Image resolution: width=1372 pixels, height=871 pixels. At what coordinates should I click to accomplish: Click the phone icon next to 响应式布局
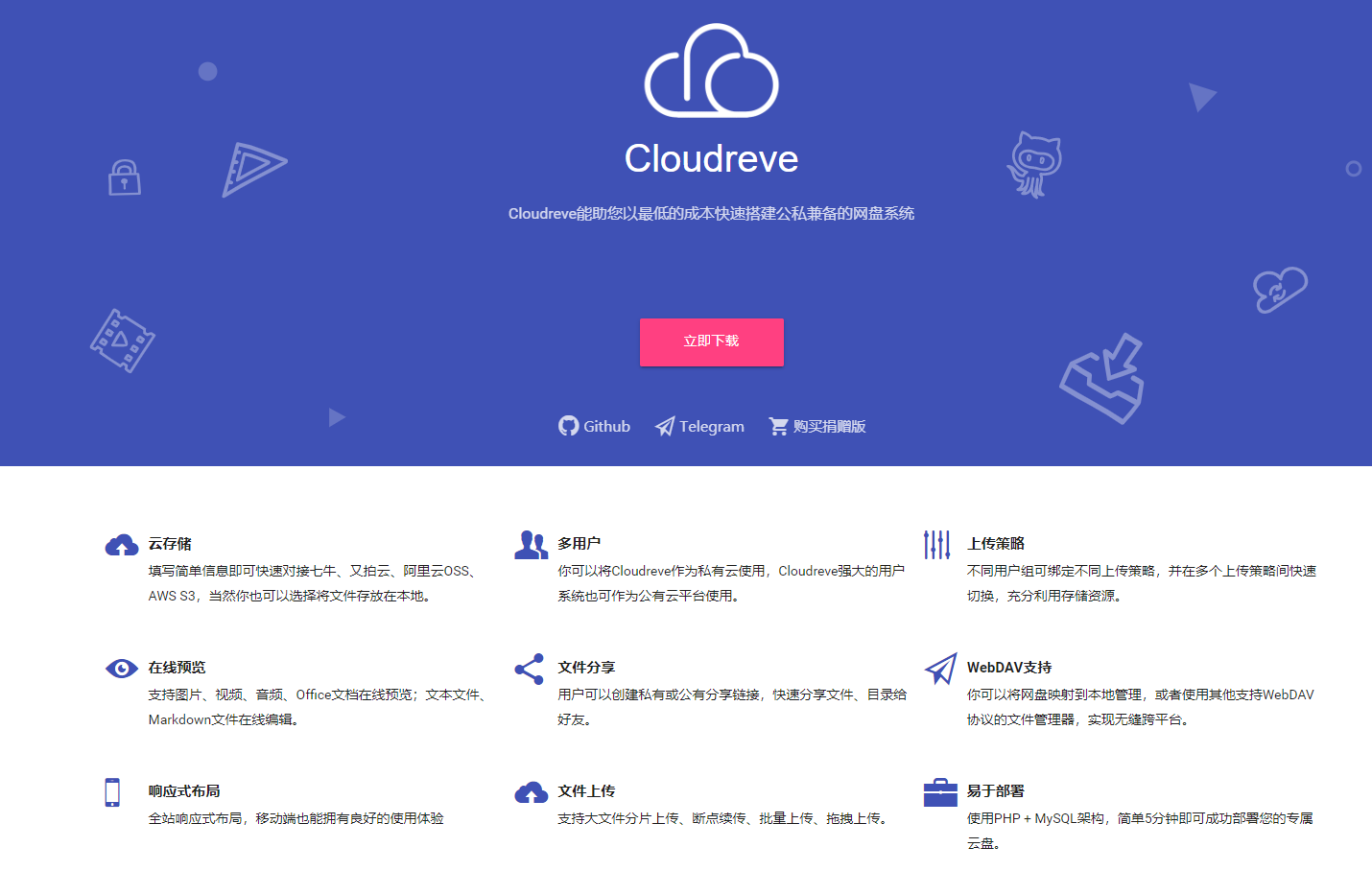click(x=112, y=792)
